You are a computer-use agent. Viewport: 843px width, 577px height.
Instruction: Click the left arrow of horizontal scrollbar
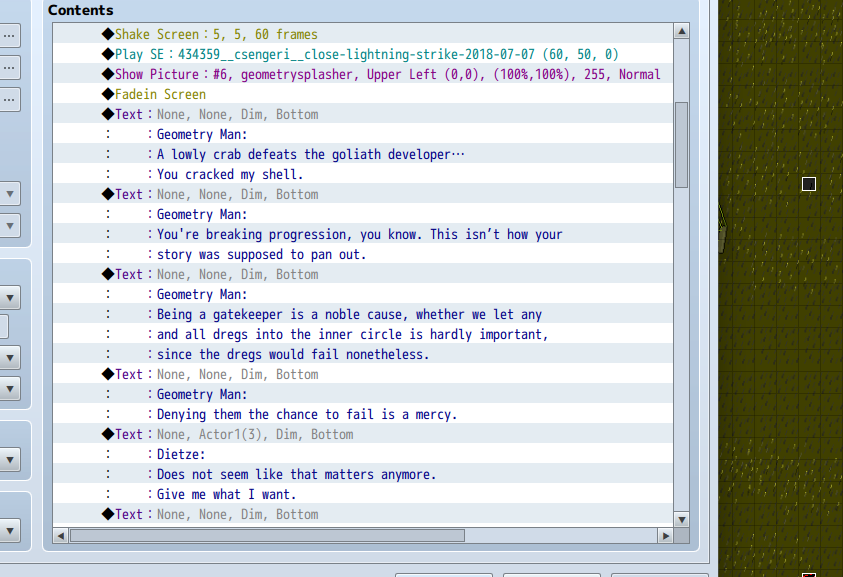tap(61, 536)
